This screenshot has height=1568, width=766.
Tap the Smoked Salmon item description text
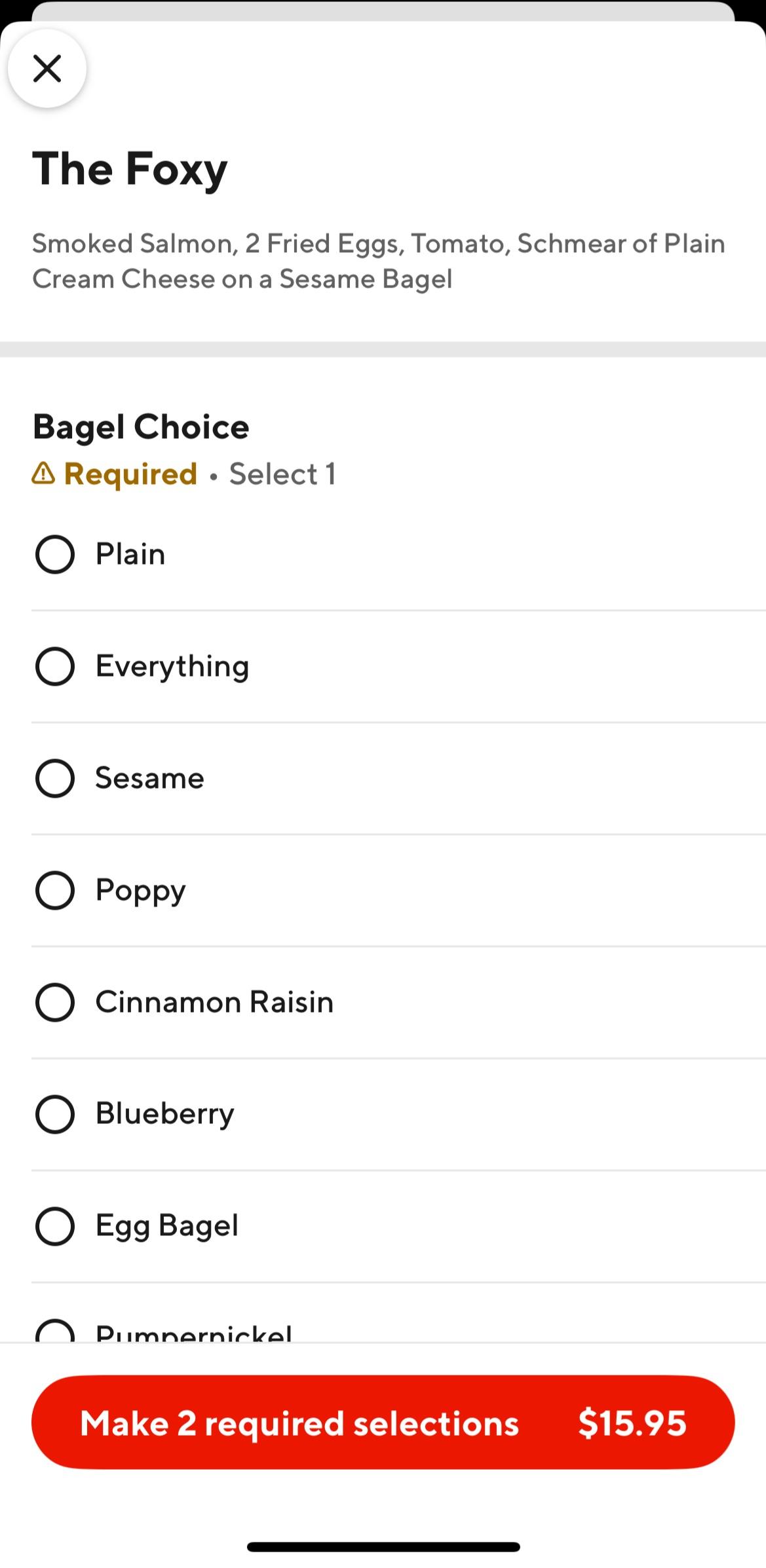pos(379,261)
